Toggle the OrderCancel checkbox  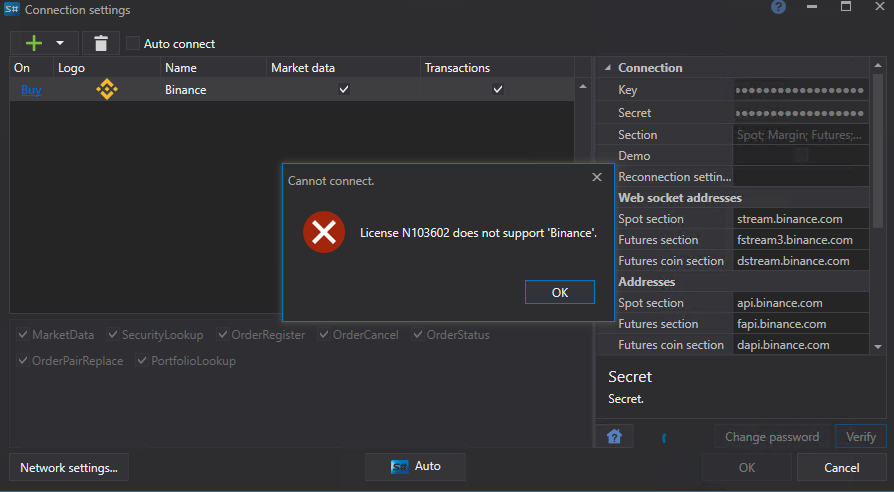click(324, 335)
